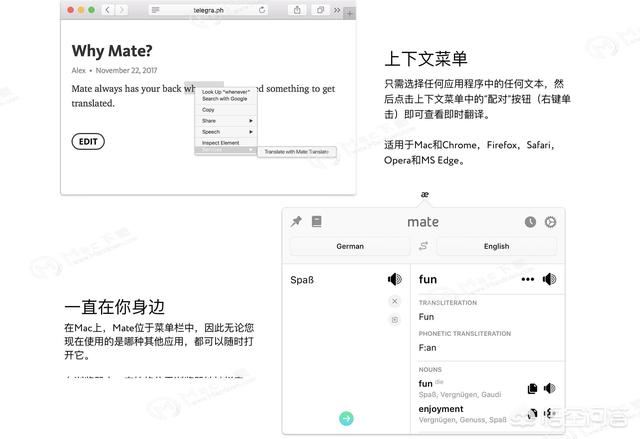The height and width of the screenshot is (439, 640).
Task: Click synonyms Spaß, Vergnügen, Gaudi
Action: (460, 395)
